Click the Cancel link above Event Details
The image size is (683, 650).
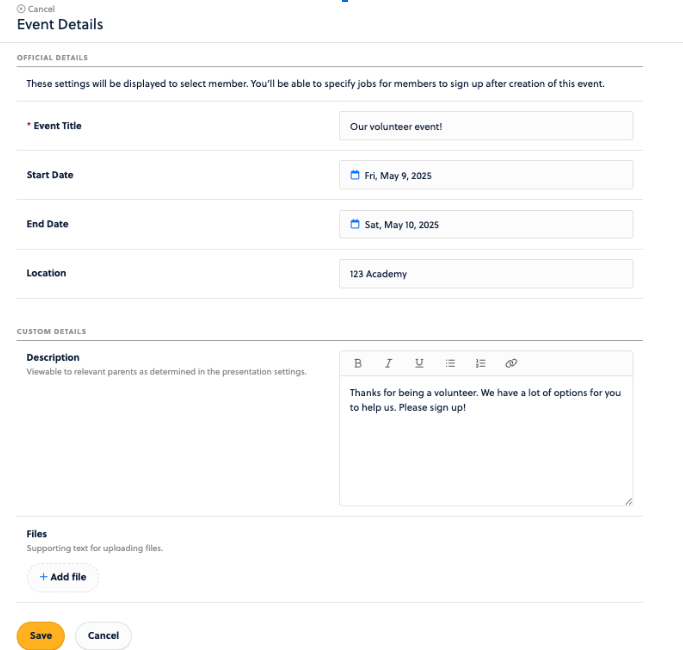[x=41, y=9]
